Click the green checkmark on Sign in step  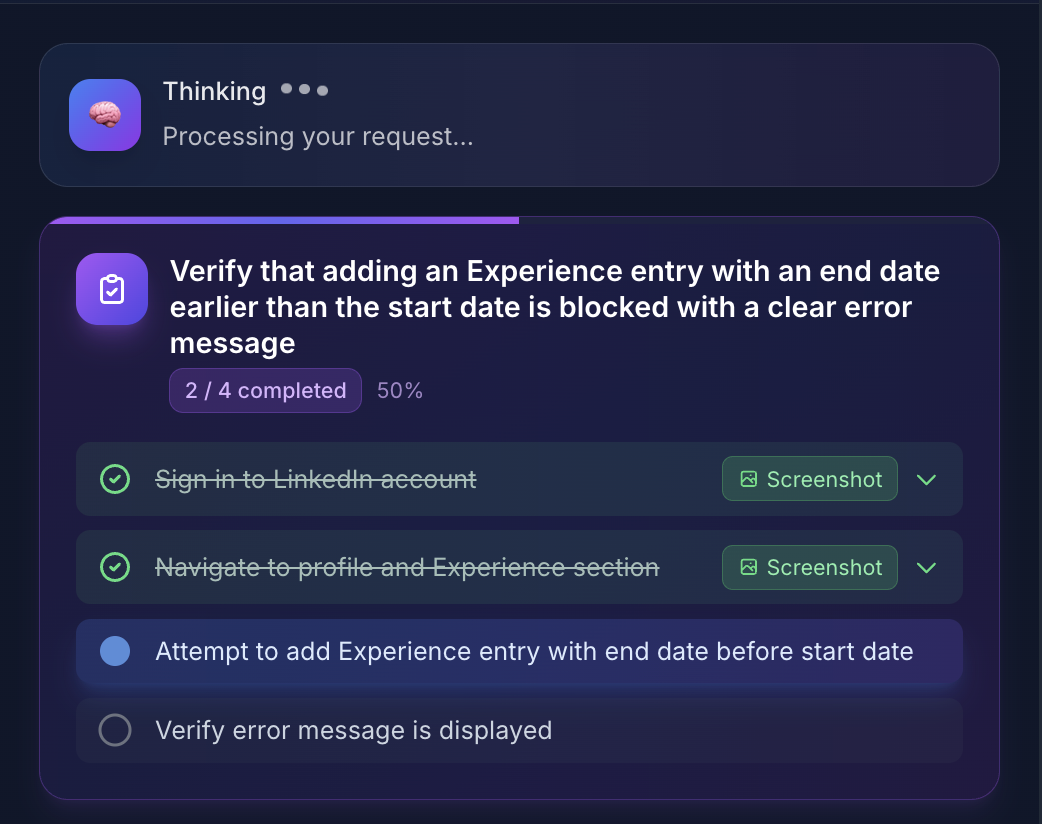point(115,479)
